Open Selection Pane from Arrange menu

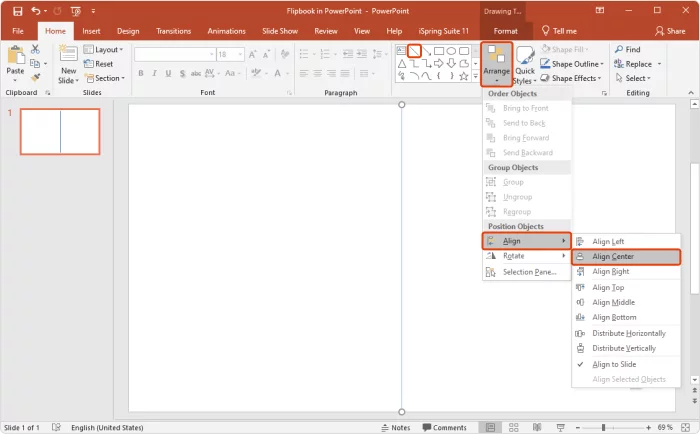[527, 272]
